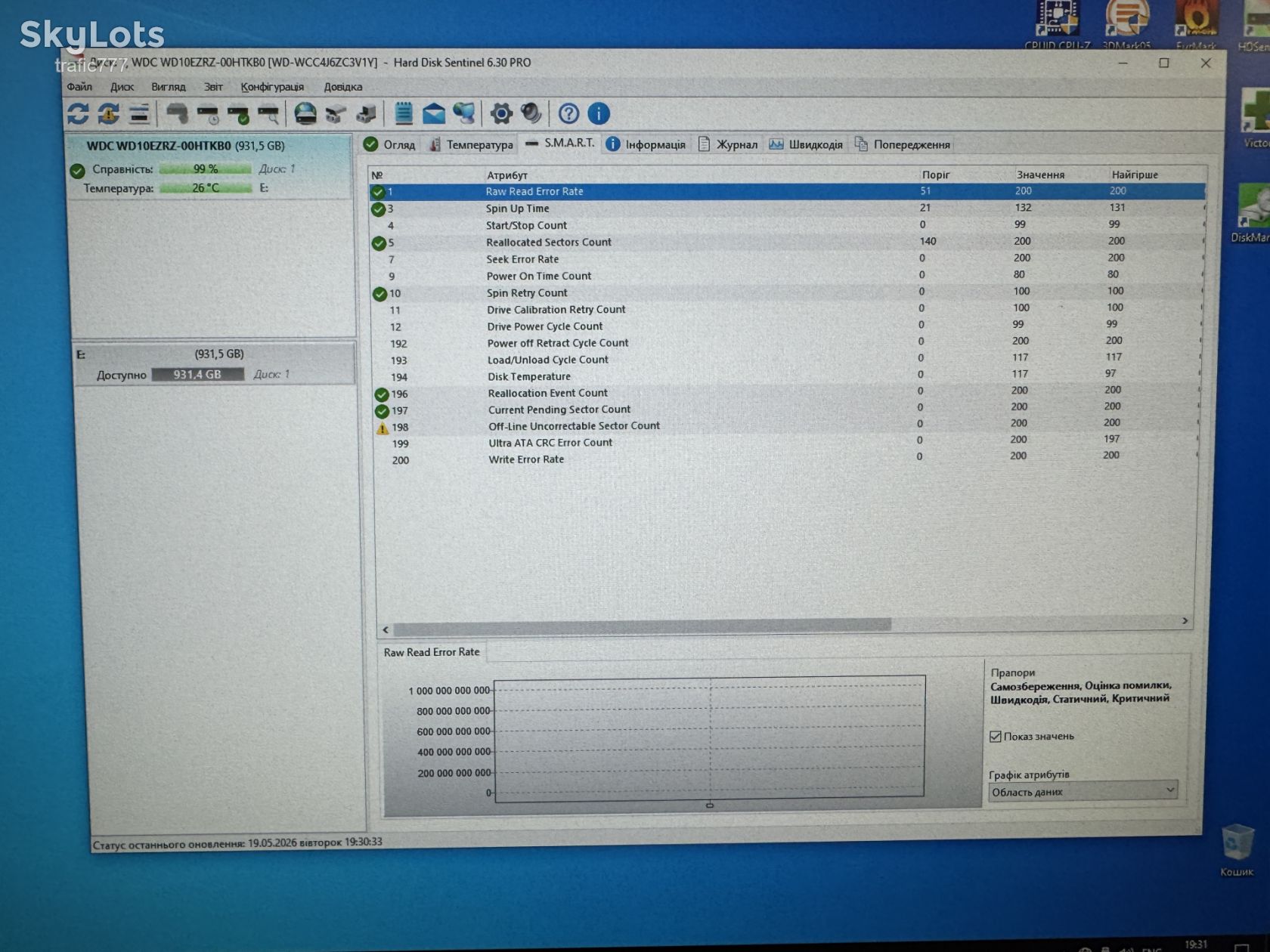Click the Refresh disk status toolbar icon
Image resolution: width=1270 pixels, height=952 pixels.
click(78, 114)
